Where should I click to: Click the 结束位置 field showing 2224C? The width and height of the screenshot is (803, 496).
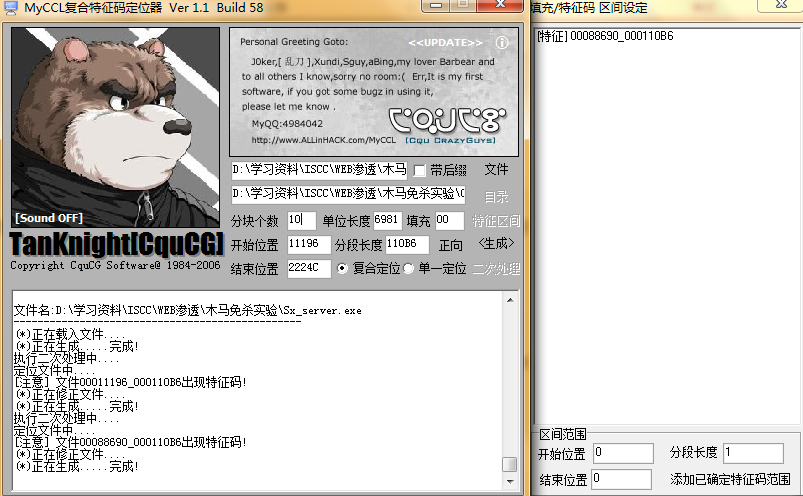pyautogui.click(x=309, y=268)
